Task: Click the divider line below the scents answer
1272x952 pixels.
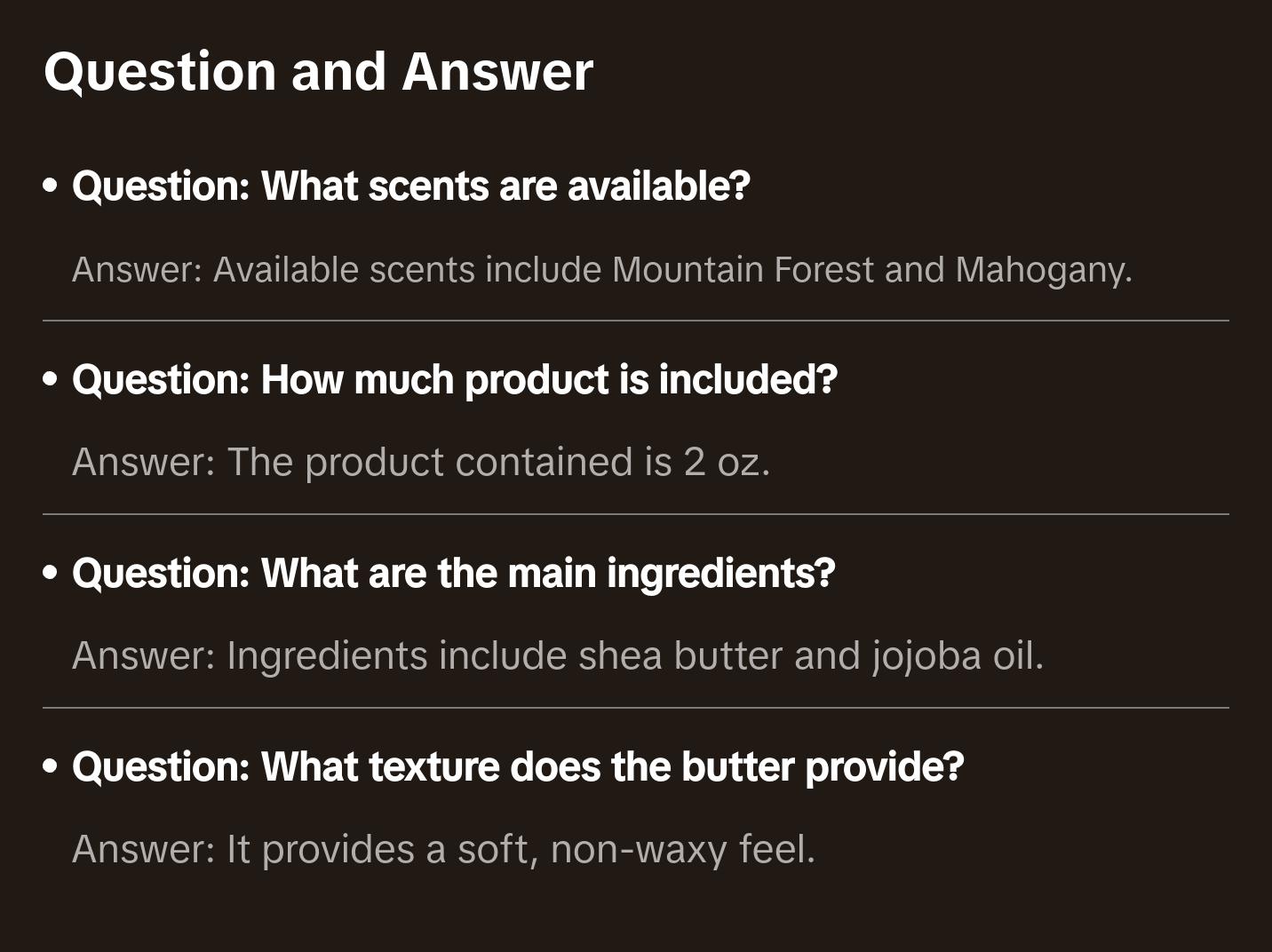Action: [636, 321]
